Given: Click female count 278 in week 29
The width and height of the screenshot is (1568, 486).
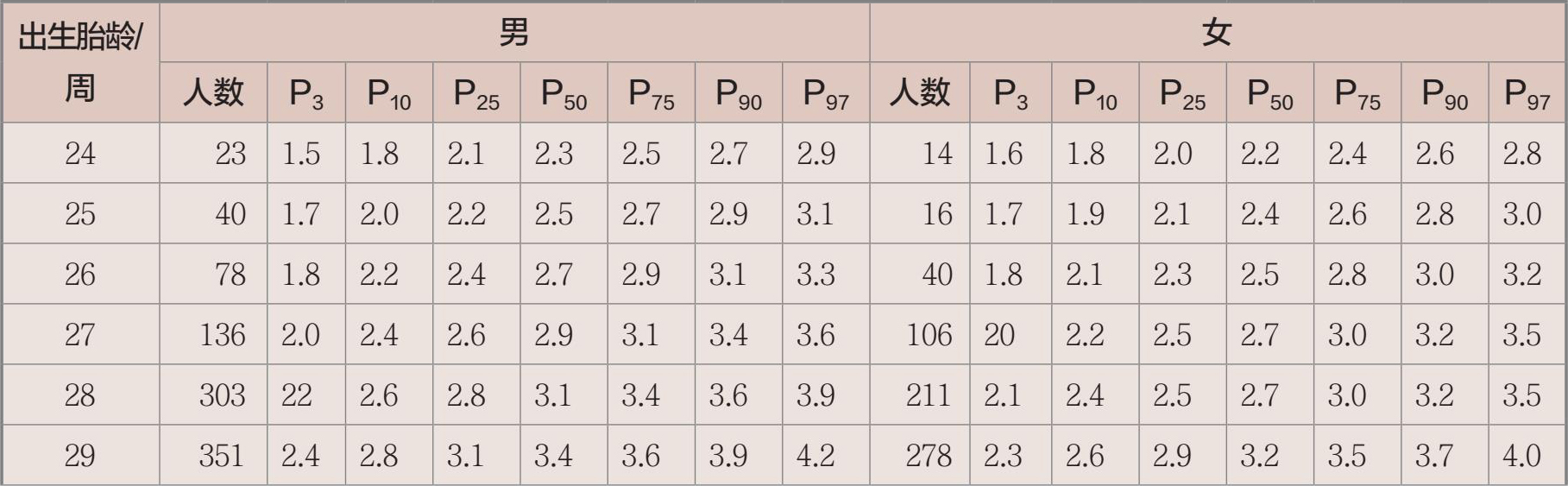Looking at the screenshot, I should click(x=929, y=455).
